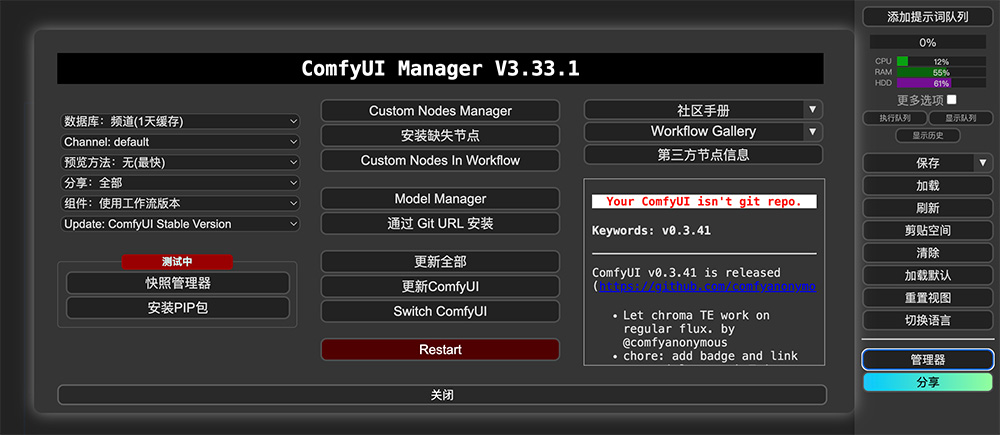This screenshot has height=435, width=1000.
Task: Click "ComfyUI v0.3.41 is released" text
Action: tap(686, 272)
